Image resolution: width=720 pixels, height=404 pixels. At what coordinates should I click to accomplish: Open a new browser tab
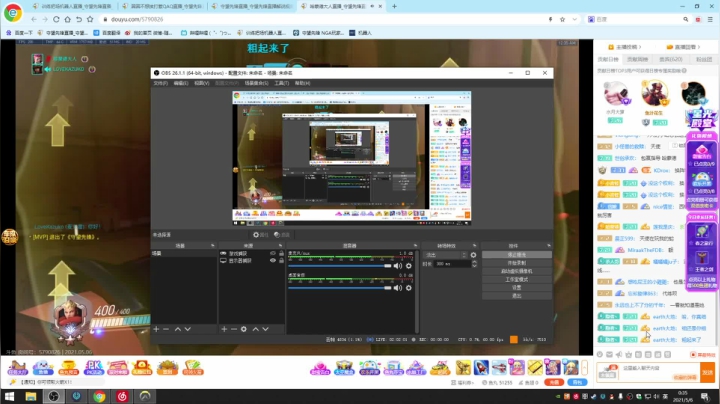394,6
